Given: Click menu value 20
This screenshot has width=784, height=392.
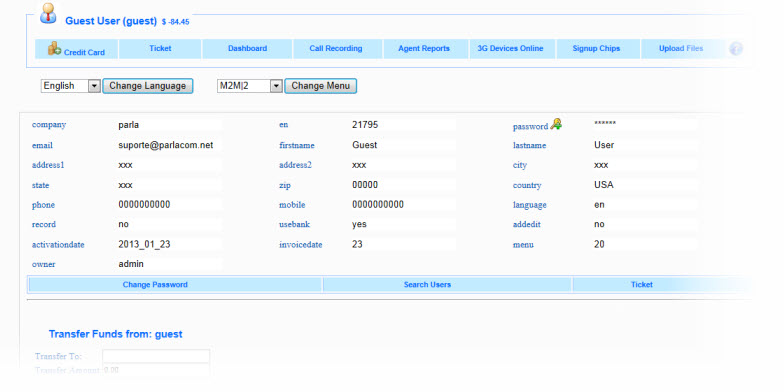Looking at the screenshot, I should [599, 244].
